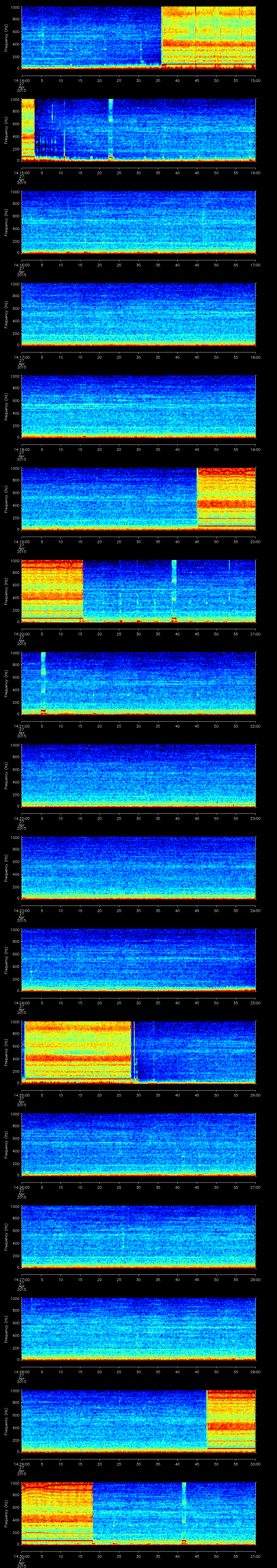Click the '14:24:00' start time label

click(x=22, y=1003)
